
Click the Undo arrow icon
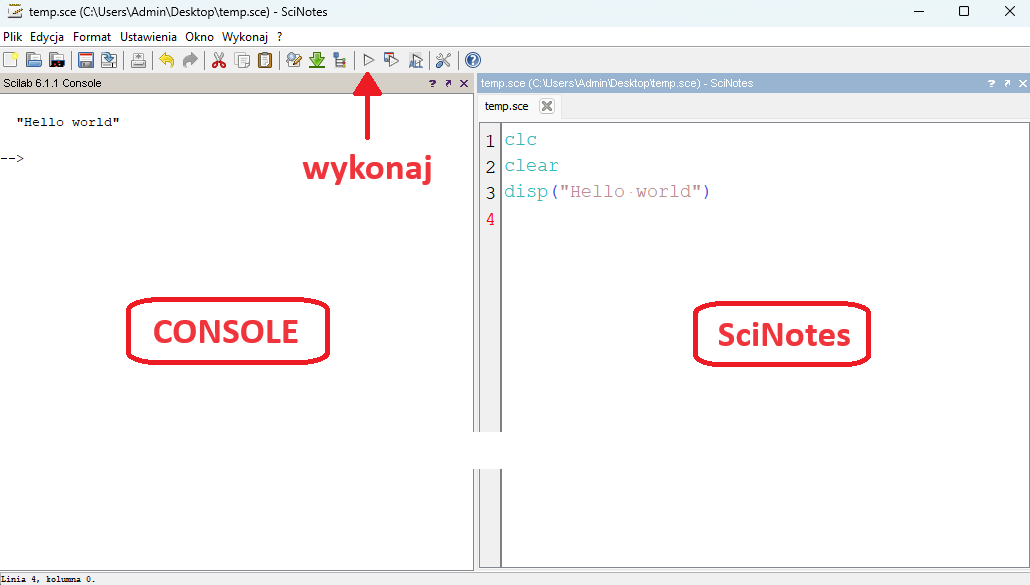[166, 60]
